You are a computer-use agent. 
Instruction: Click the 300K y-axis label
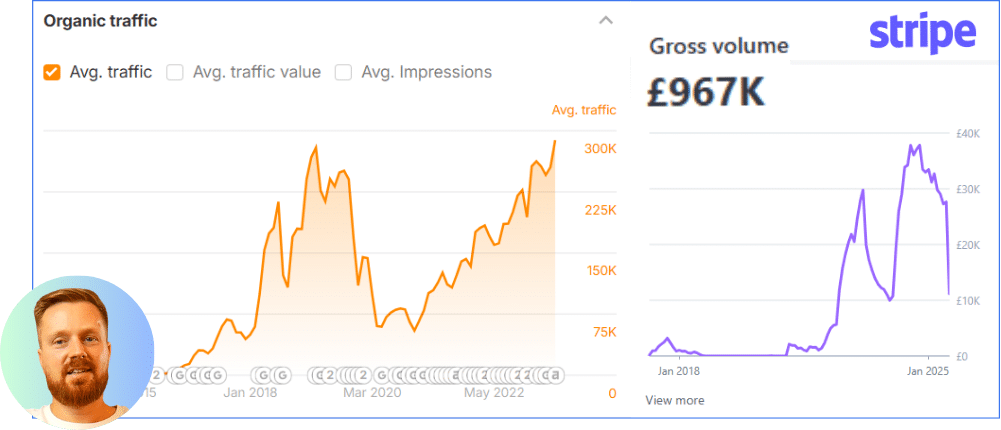600,148
